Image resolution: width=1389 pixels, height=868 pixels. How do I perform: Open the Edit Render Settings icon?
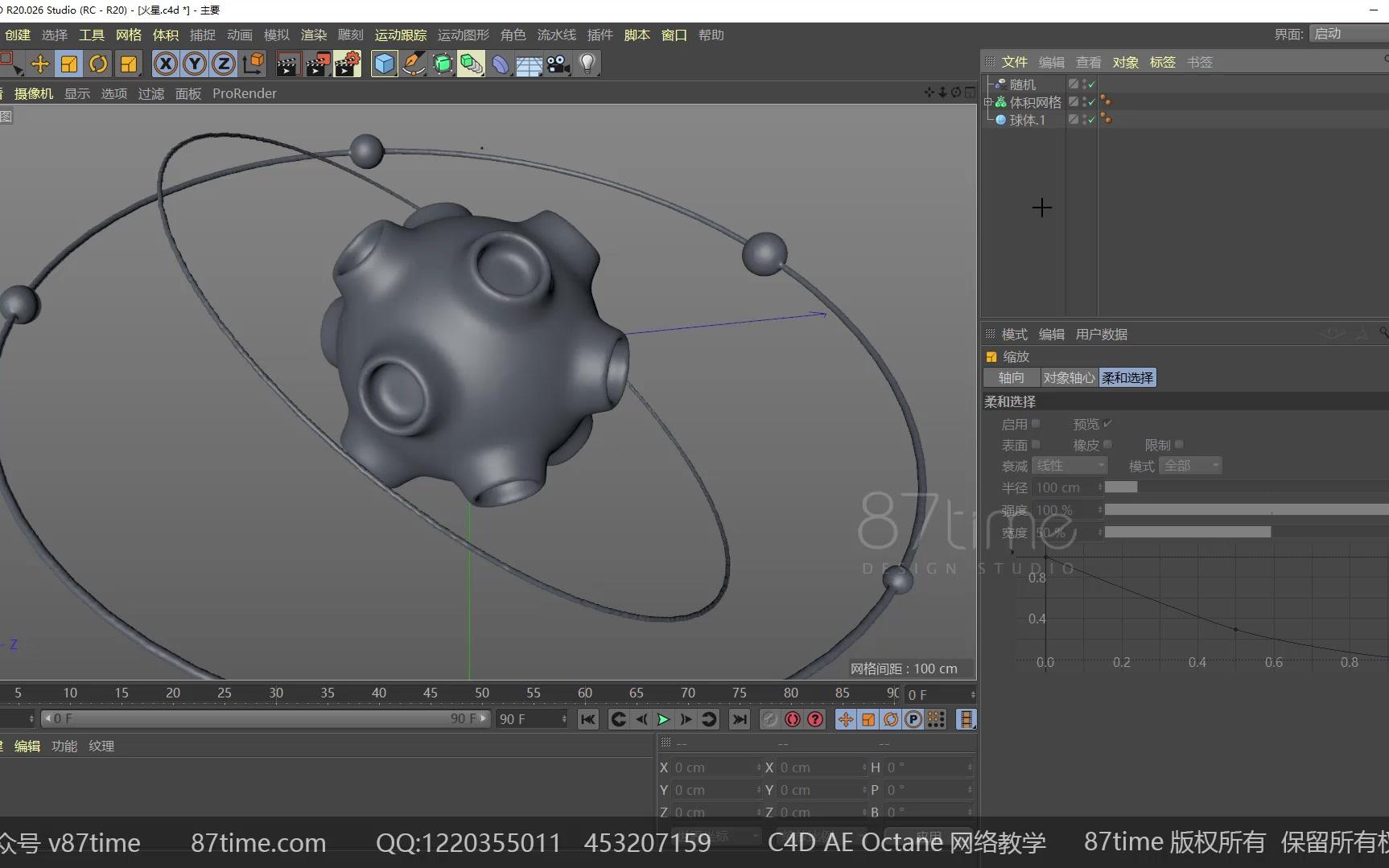click(347, 64)
